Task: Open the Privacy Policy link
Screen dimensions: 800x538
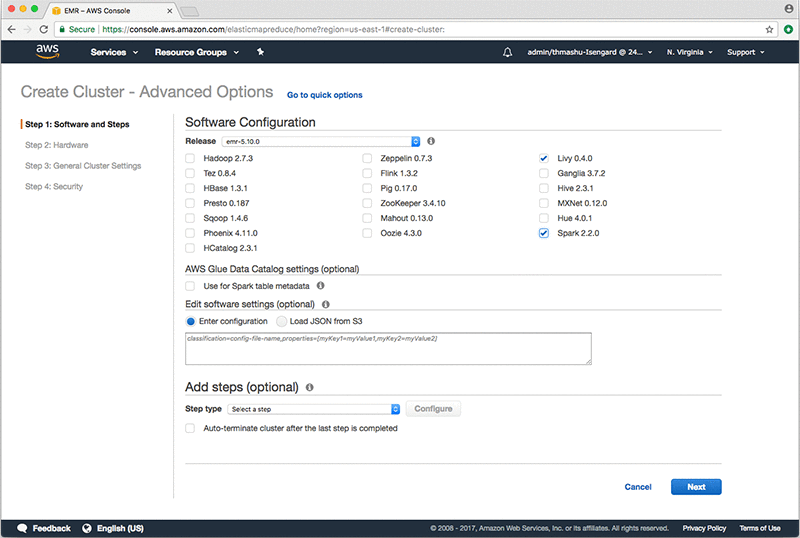Action: point(704,528)
